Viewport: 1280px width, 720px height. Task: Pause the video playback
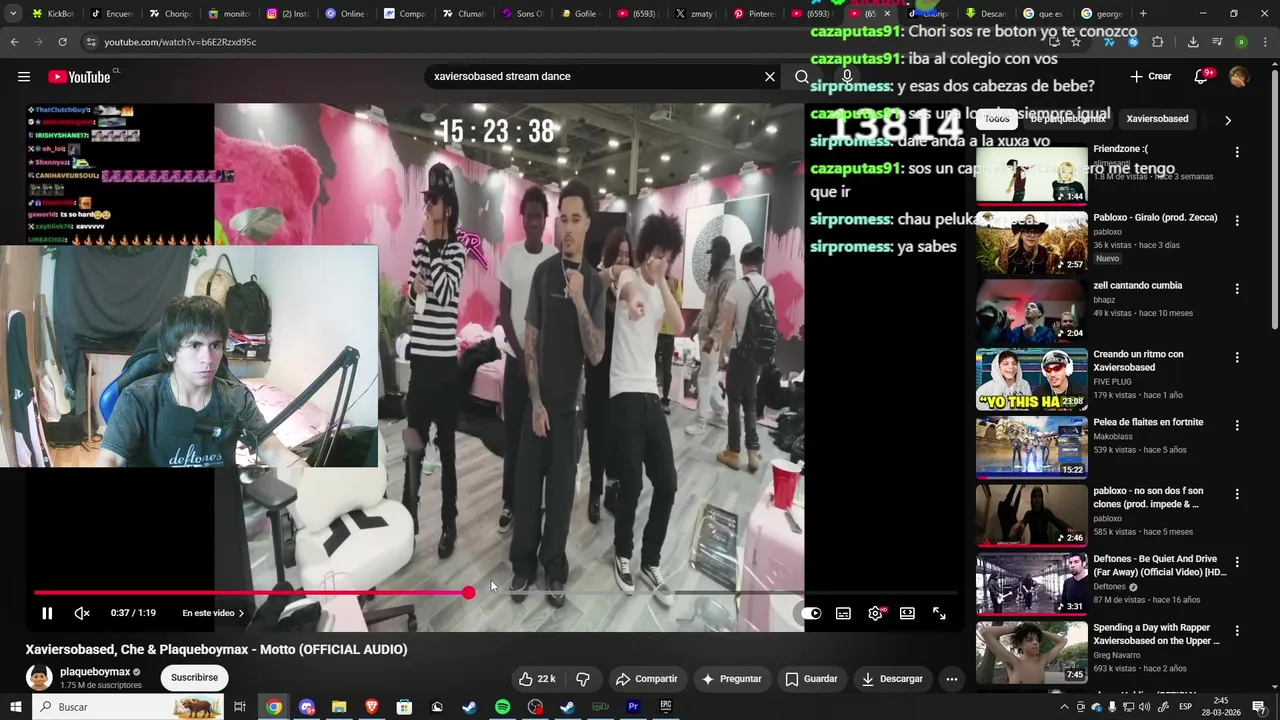click(x=47, y=613)
